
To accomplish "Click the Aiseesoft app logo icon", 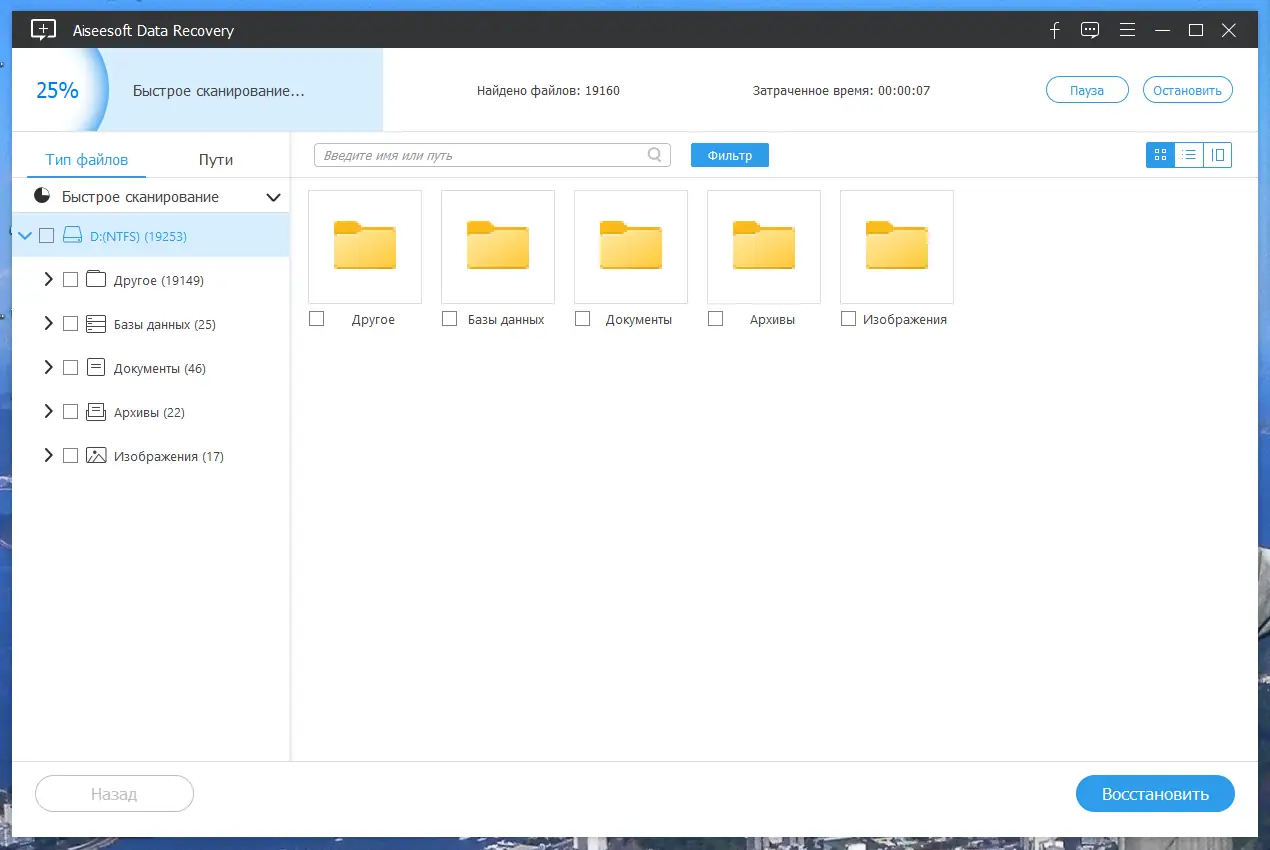I will 44,30.
